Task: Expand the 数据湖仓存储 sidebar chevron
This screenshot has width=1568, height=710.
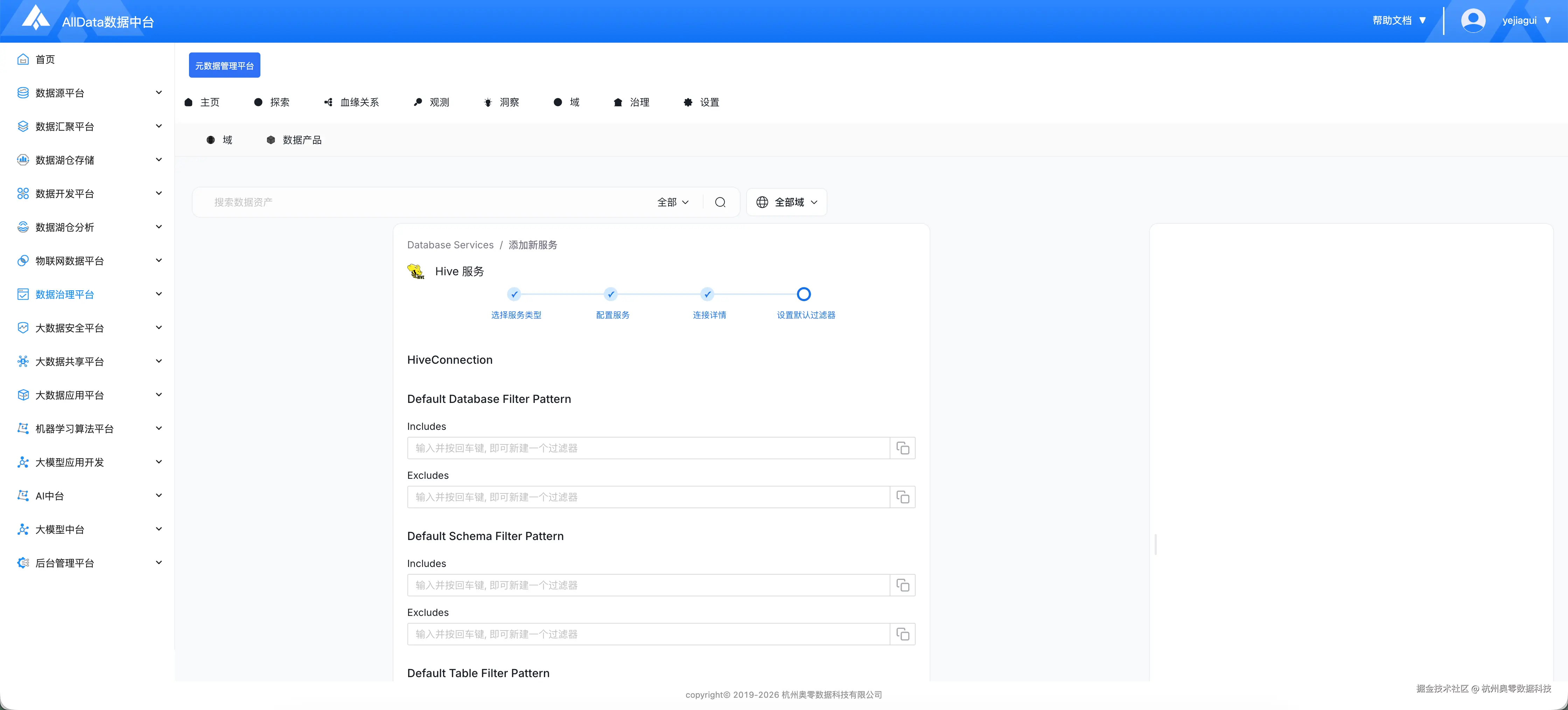Action: point(159,159)
